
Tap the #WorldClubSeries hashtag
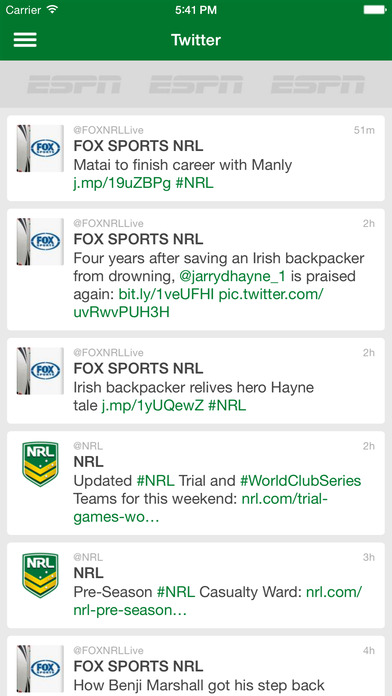(x=301, y=481)
